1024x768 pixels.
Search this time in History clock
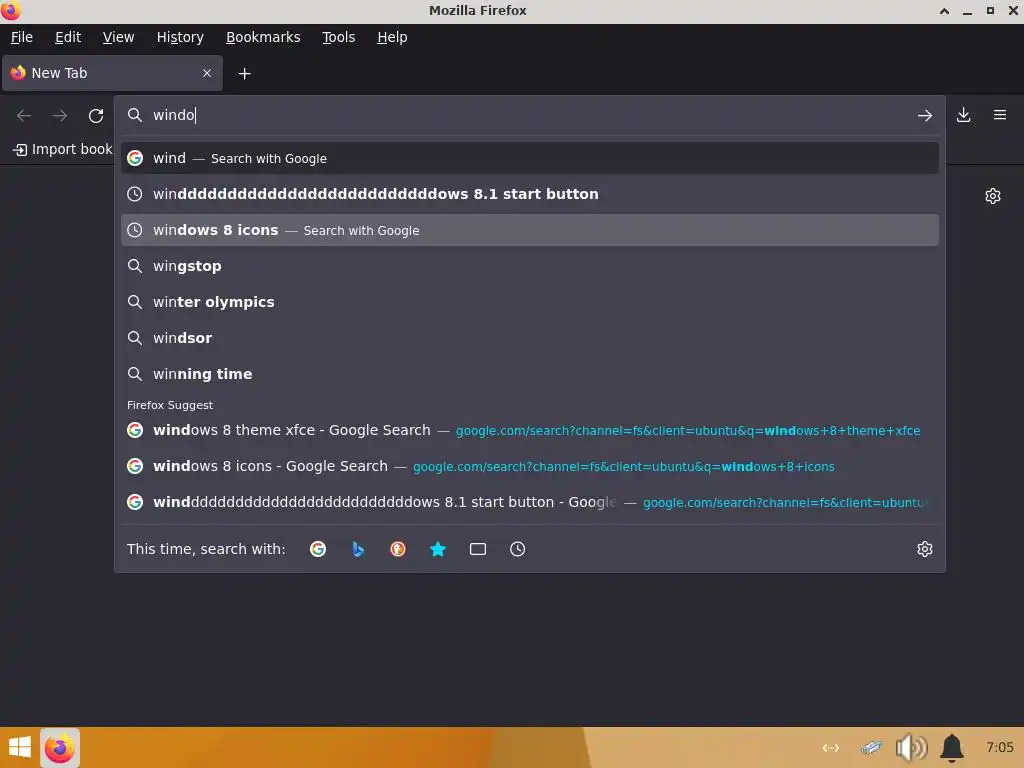point(517,549)
